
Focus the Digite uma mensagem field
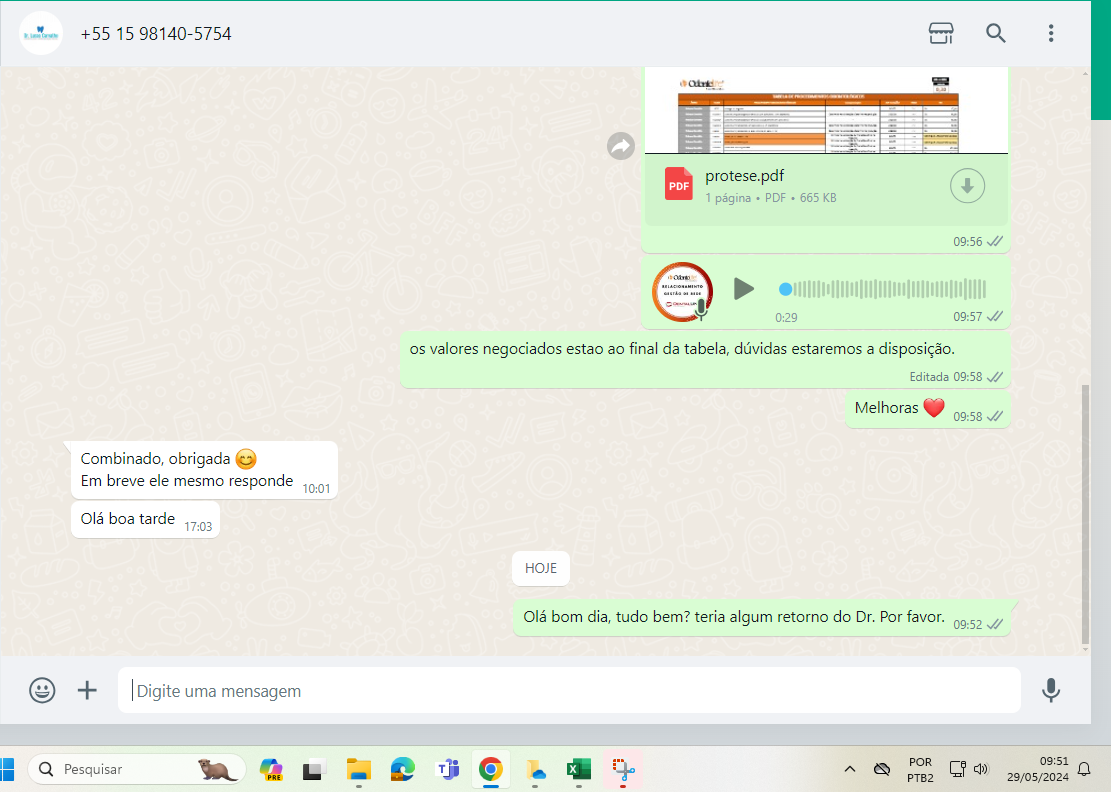(x=570, y=691)
